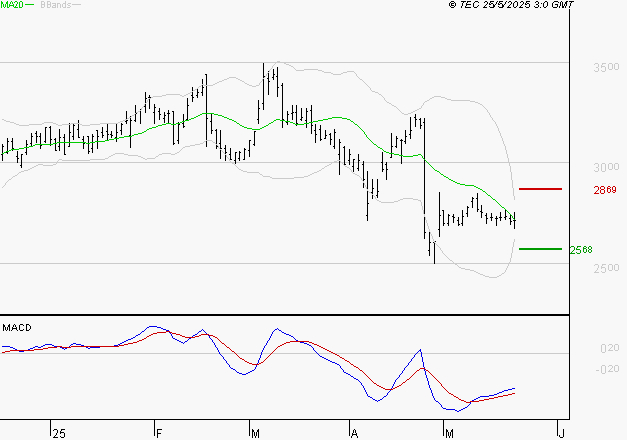This screenshot has height=440, width=627.
Task: Click the MACD -0.20 scale label
Action: (x=581, y=369)
